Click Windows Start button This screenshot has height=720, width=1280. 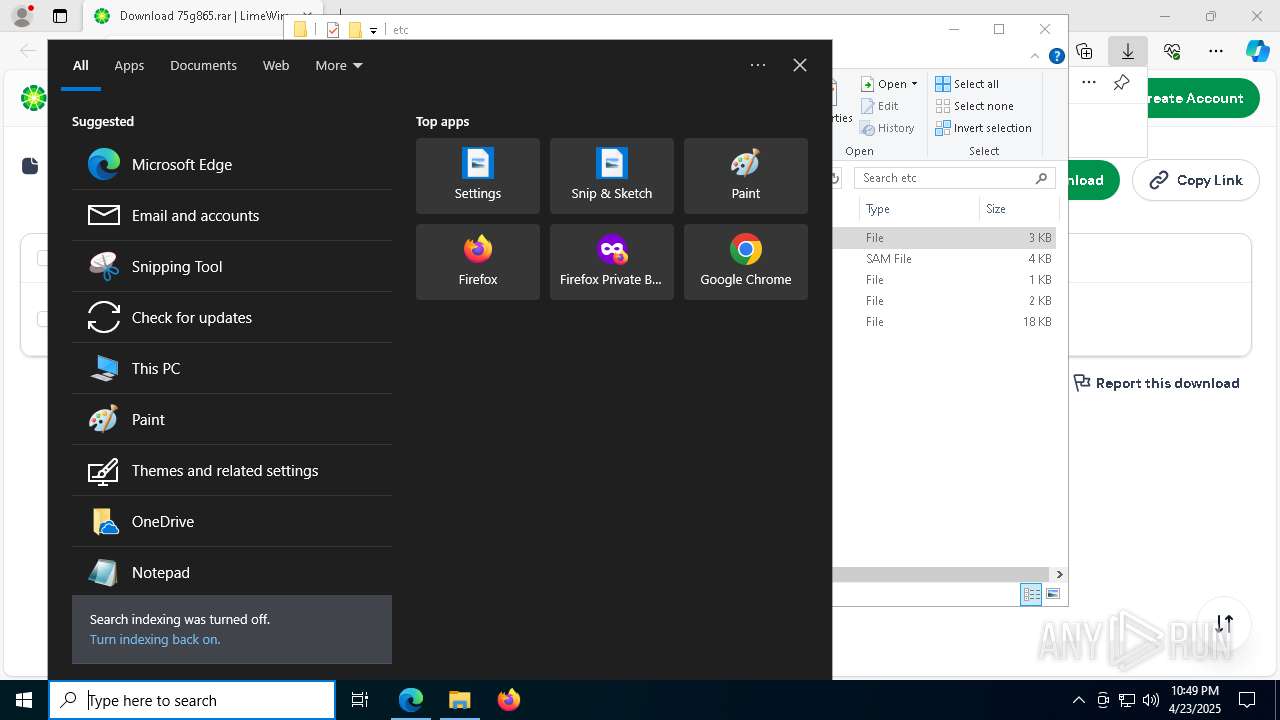24,700
